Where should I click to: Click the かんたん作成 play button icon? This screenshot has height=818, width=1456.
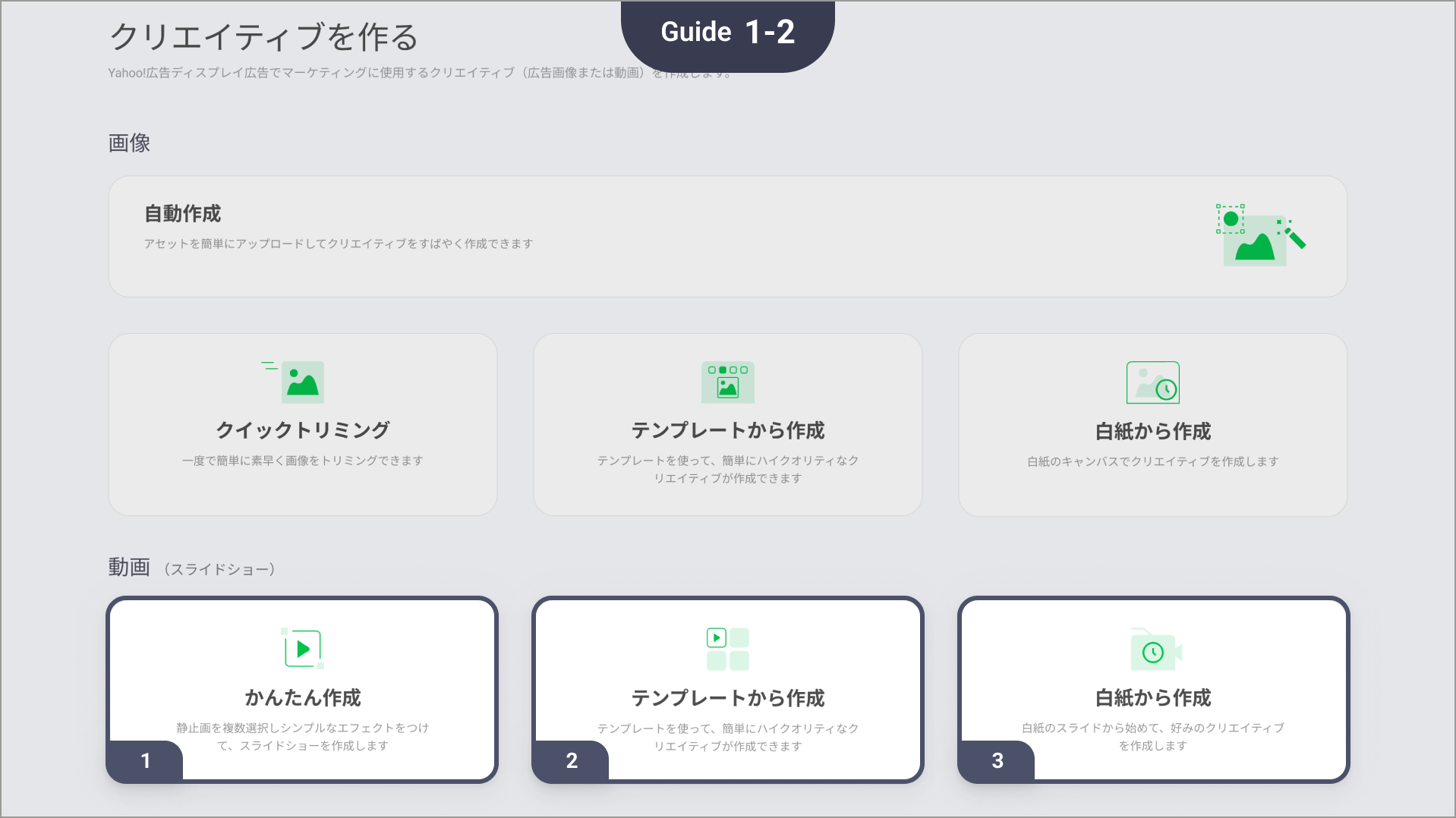point(303,649)
